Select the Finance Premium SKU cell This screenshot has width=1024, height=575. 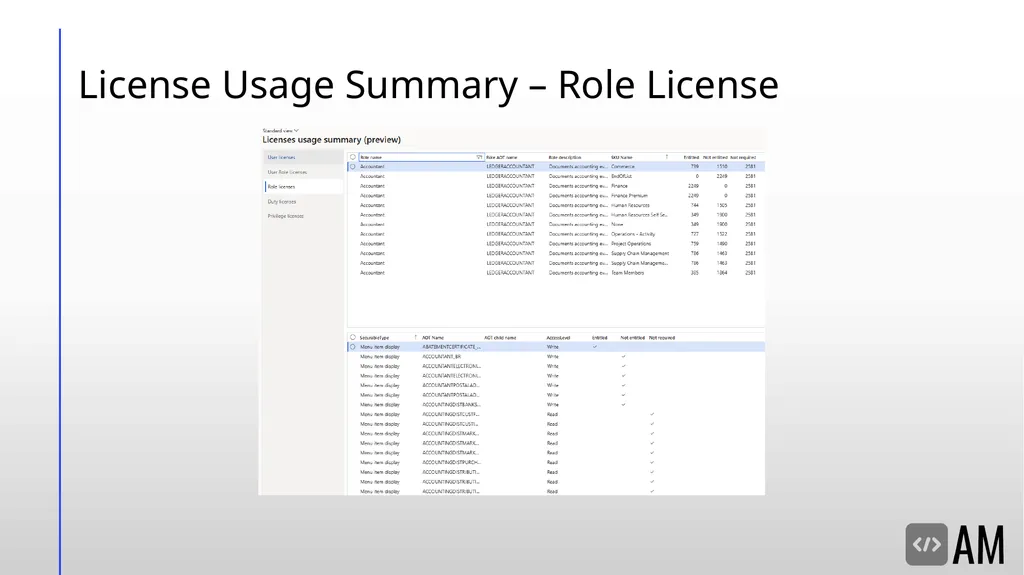[x=630, y=195]
